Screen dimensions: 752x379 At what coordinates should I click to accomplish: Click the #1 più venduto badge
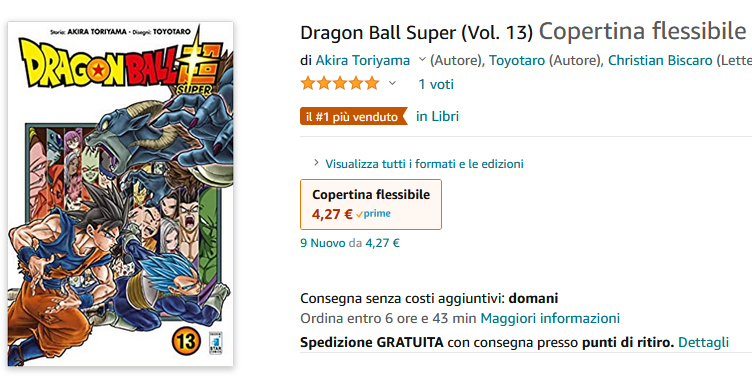pos(353,117)
